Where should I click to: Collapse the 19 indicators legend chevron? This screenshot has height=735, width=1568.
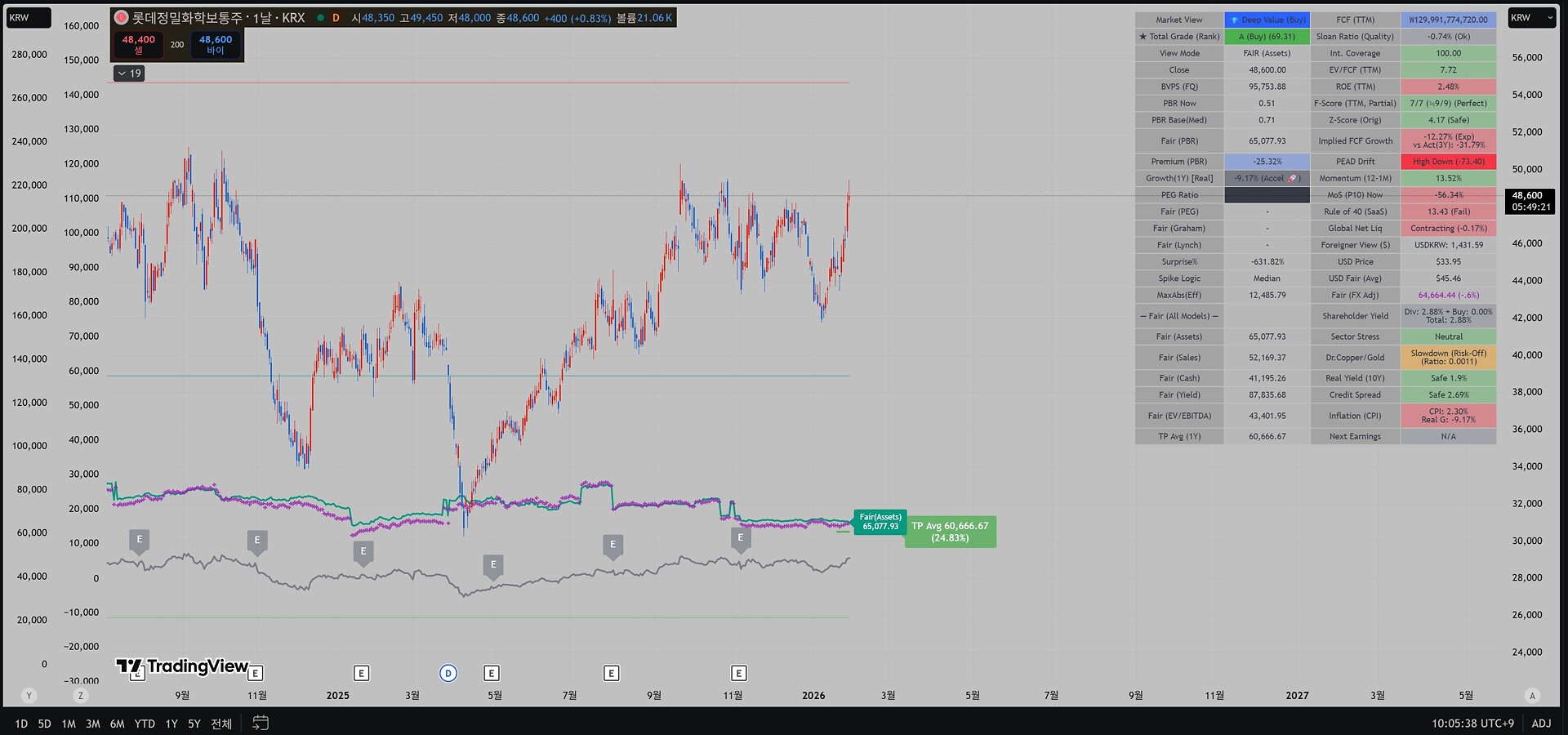pyautogui.click(x=129, y=73)
